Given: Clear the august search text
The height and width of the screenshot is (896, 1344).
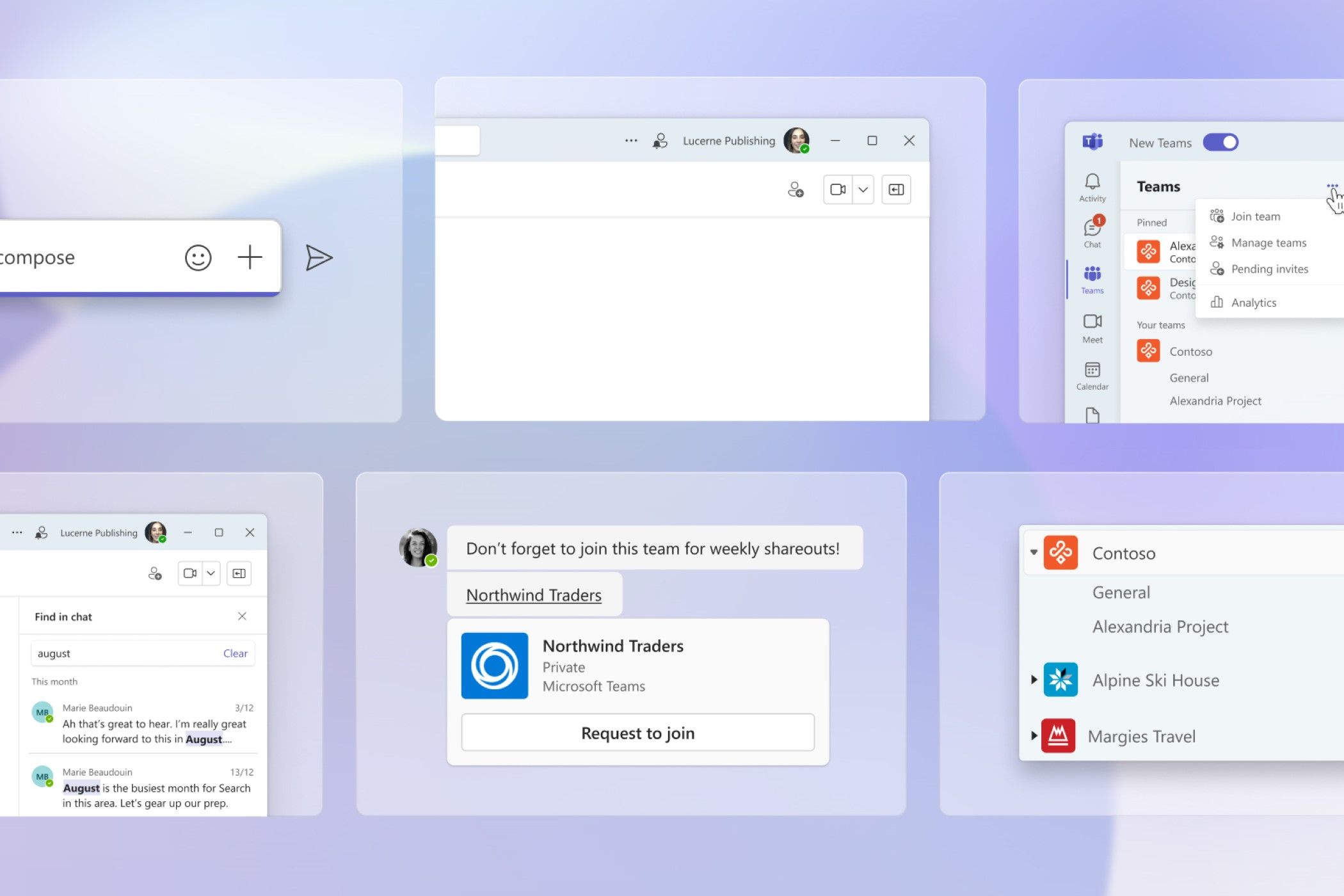Looking at the screenshot, I should pos(235,653).
